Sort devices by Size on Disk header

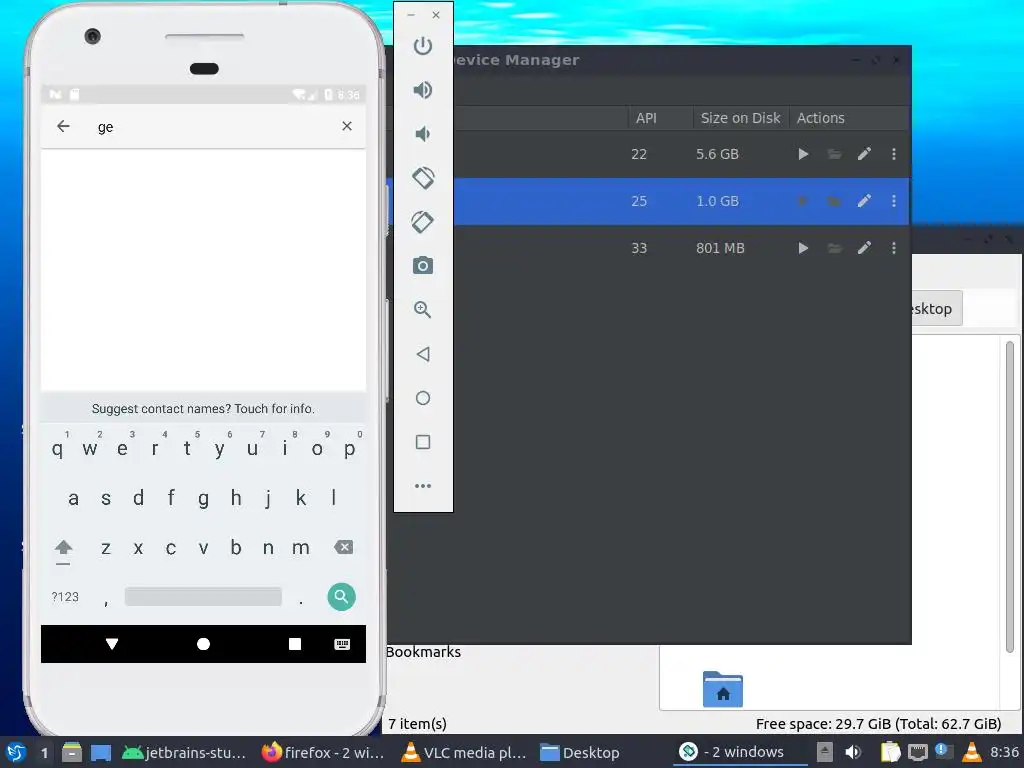[740, 118]
